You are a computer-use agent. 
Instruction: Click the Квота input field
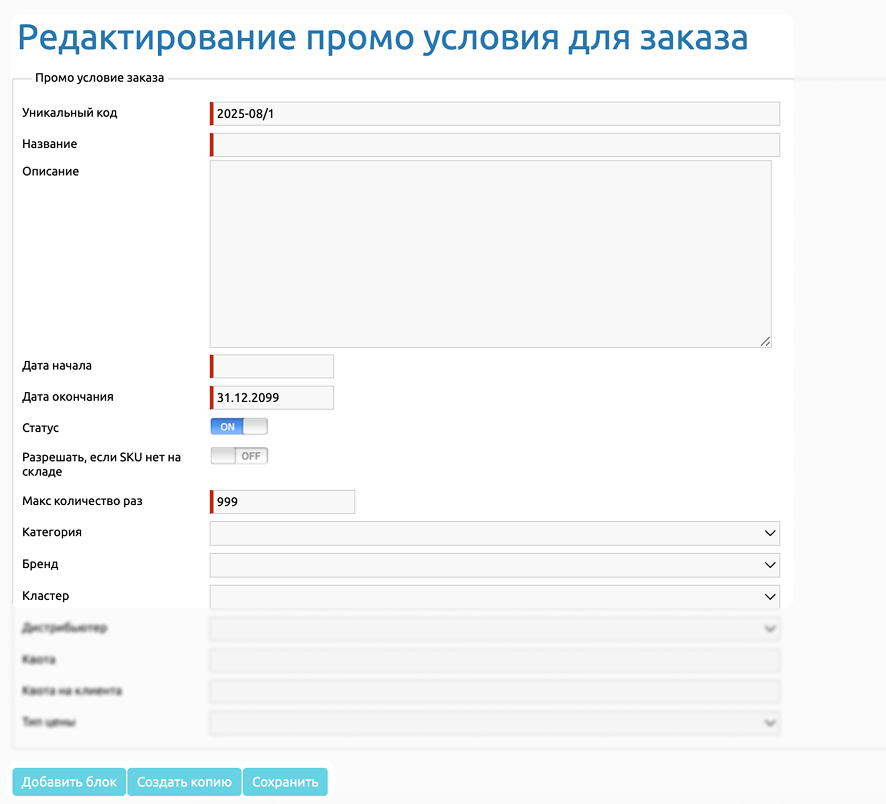[494, 660]
